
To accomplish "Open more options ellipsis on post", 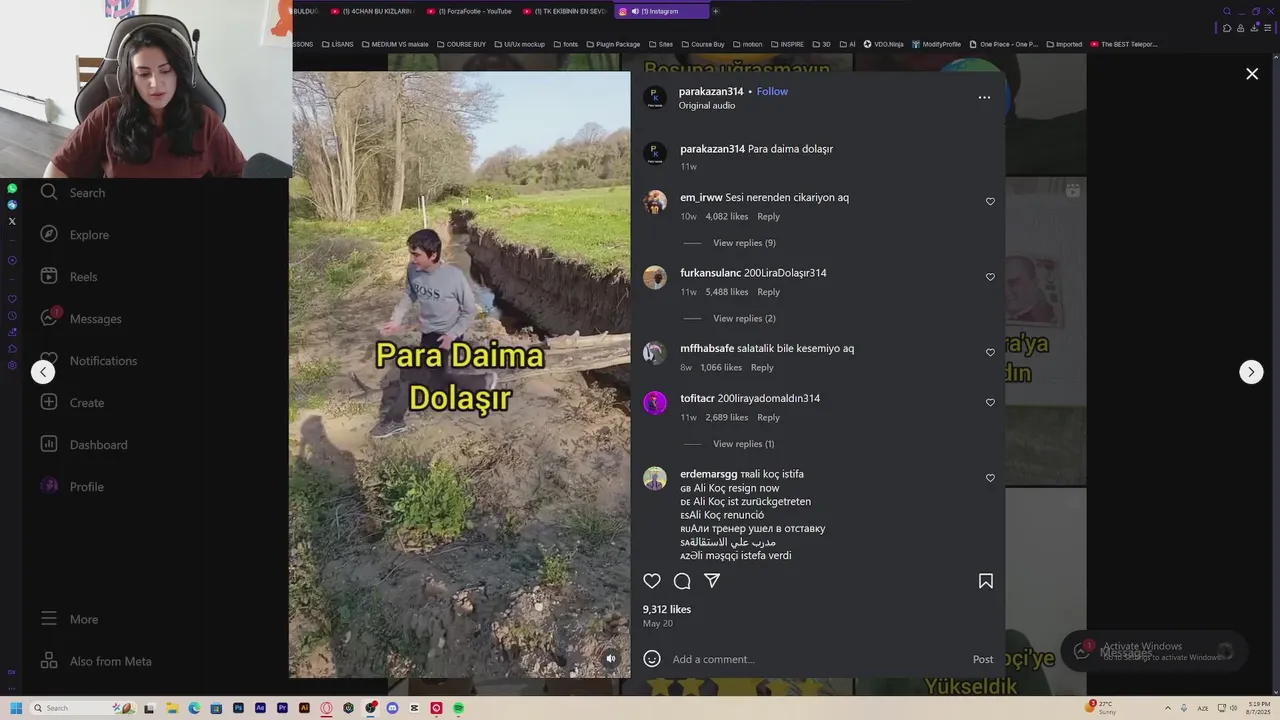I will [x=984, y=97].
